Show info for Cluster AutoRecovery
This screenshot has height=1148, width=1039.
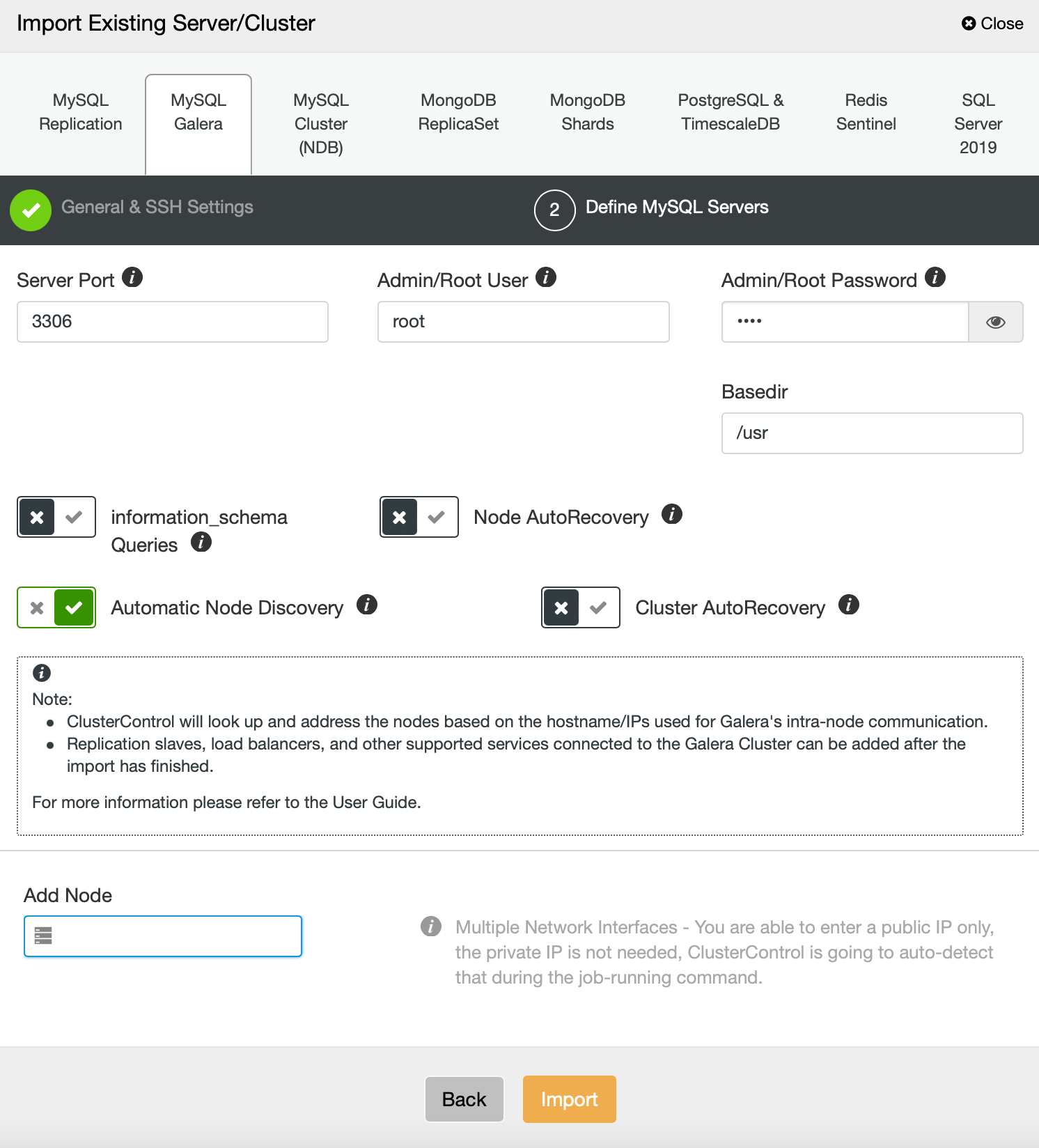pyautogui.click(x=849, y=605)
